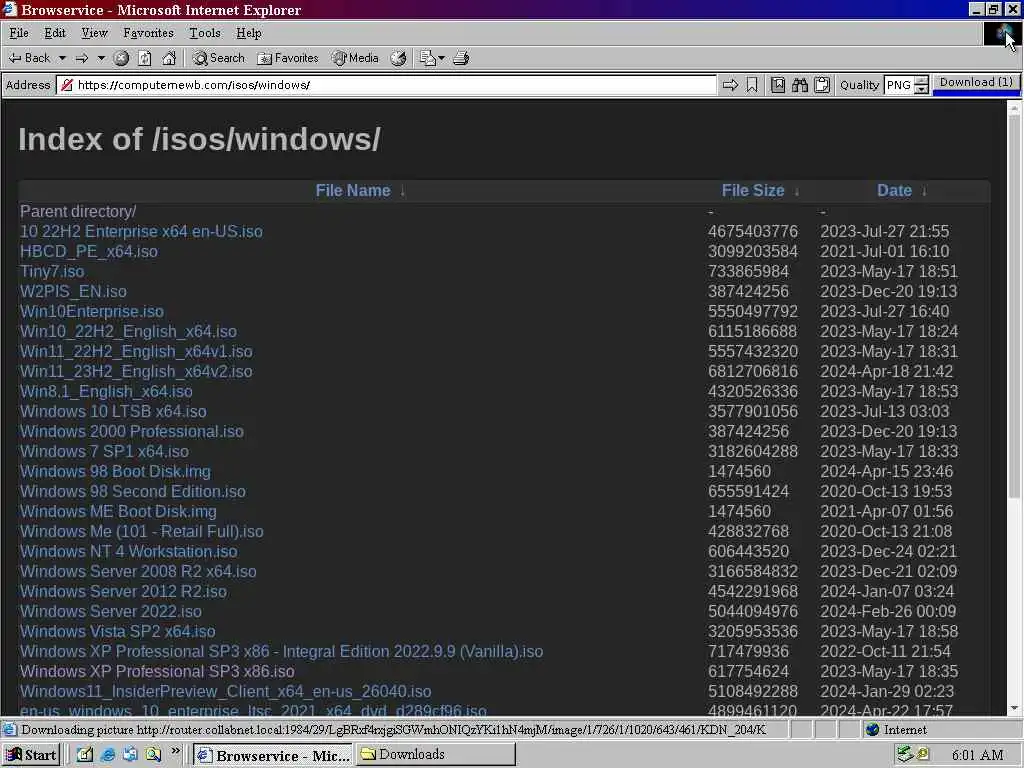
Task: Click the arrow beside File Size header
Action: (x=797, y=191)
